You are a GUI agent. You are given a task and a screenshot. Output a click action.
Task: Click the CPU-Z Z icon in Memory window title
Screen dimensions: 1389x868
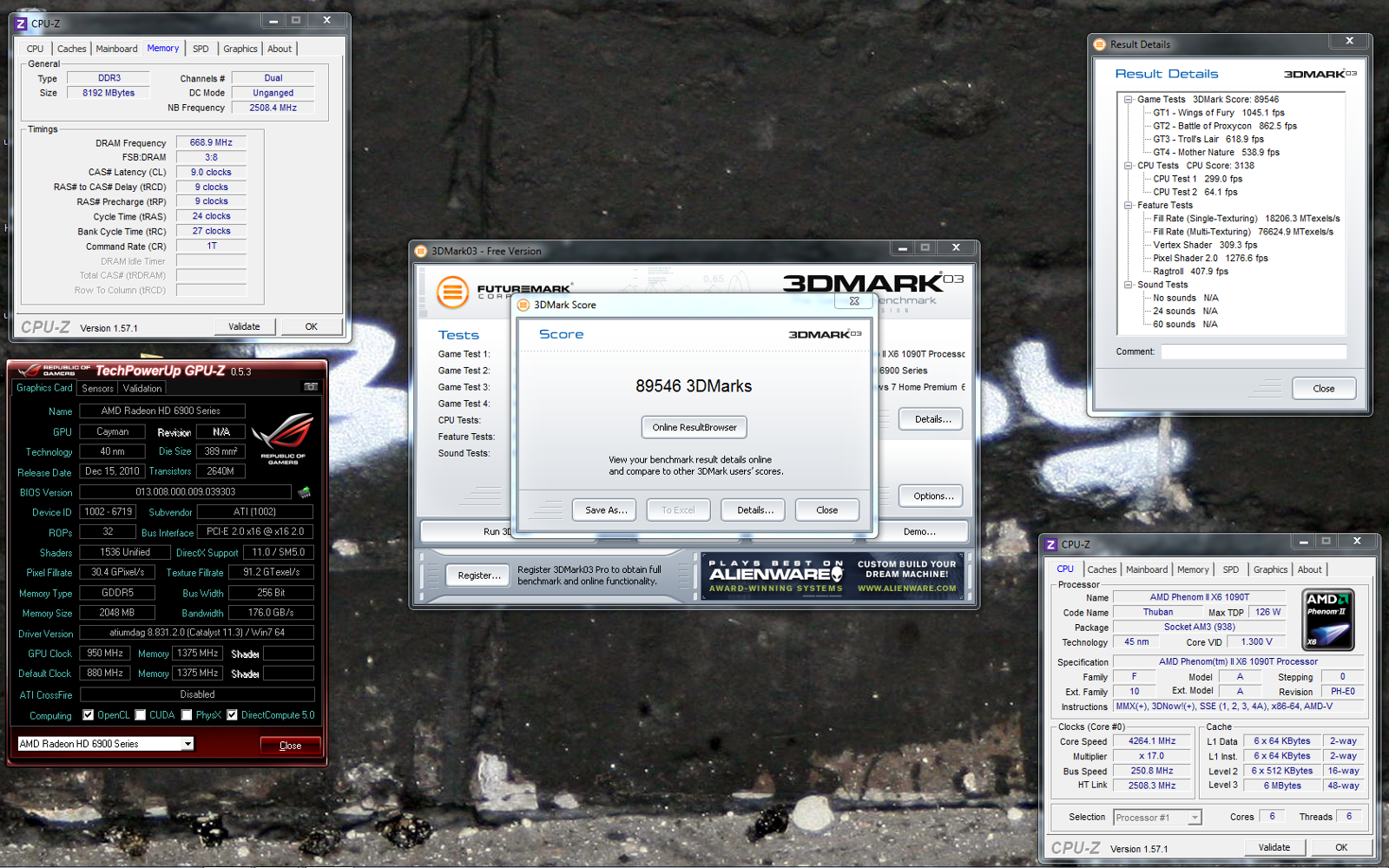tap(21, 23)
